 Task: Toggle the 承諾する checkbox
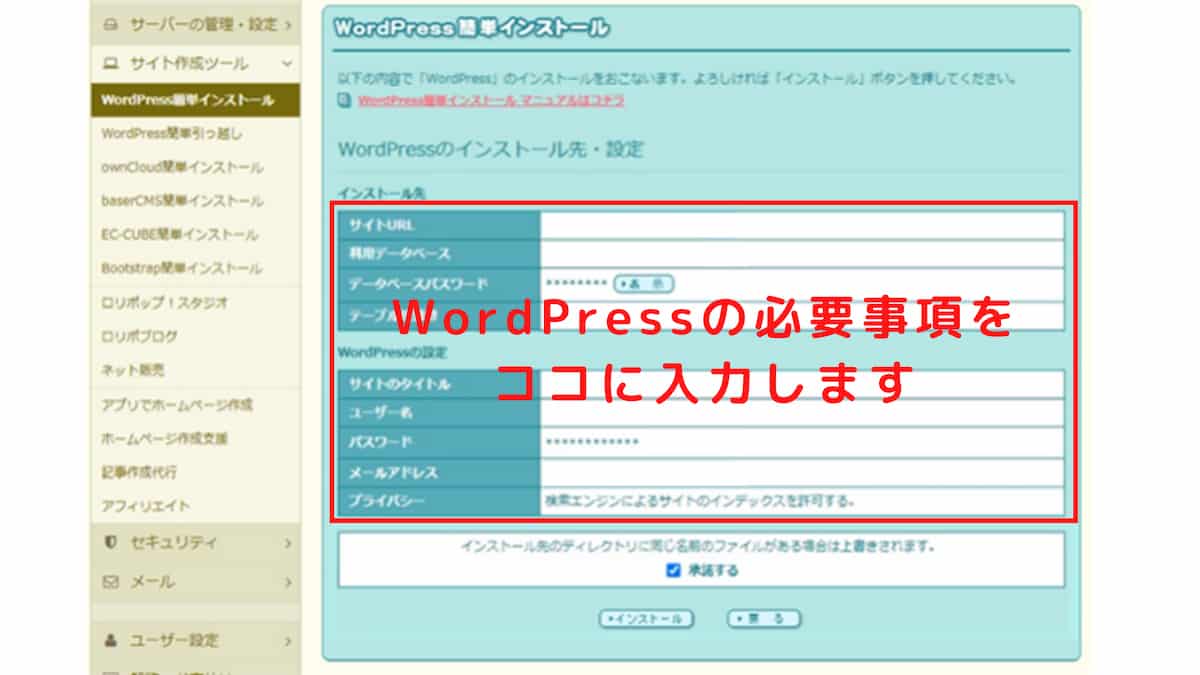coord(674,571)
